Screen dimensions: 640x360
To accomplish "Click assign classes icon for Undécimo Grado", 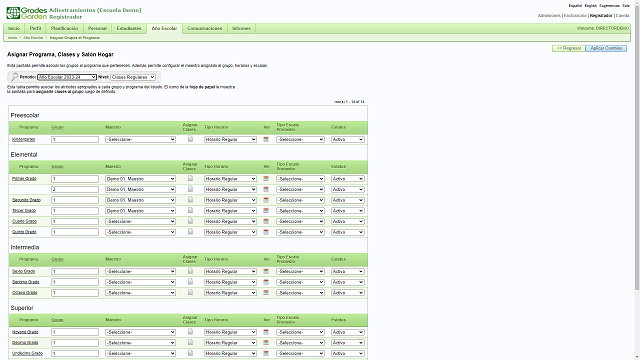I will click(x=190, y=353).
